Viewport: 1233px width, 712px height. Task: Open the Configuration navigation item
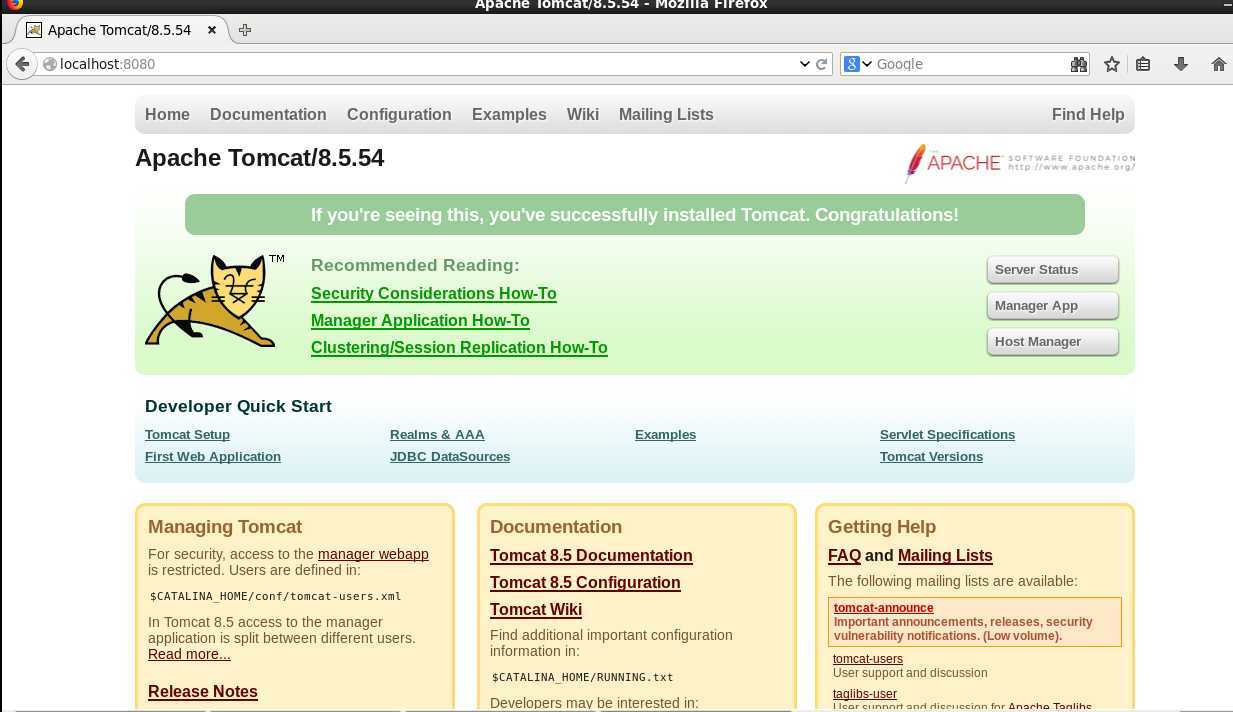pyautogui.click(x=399, y=115)
